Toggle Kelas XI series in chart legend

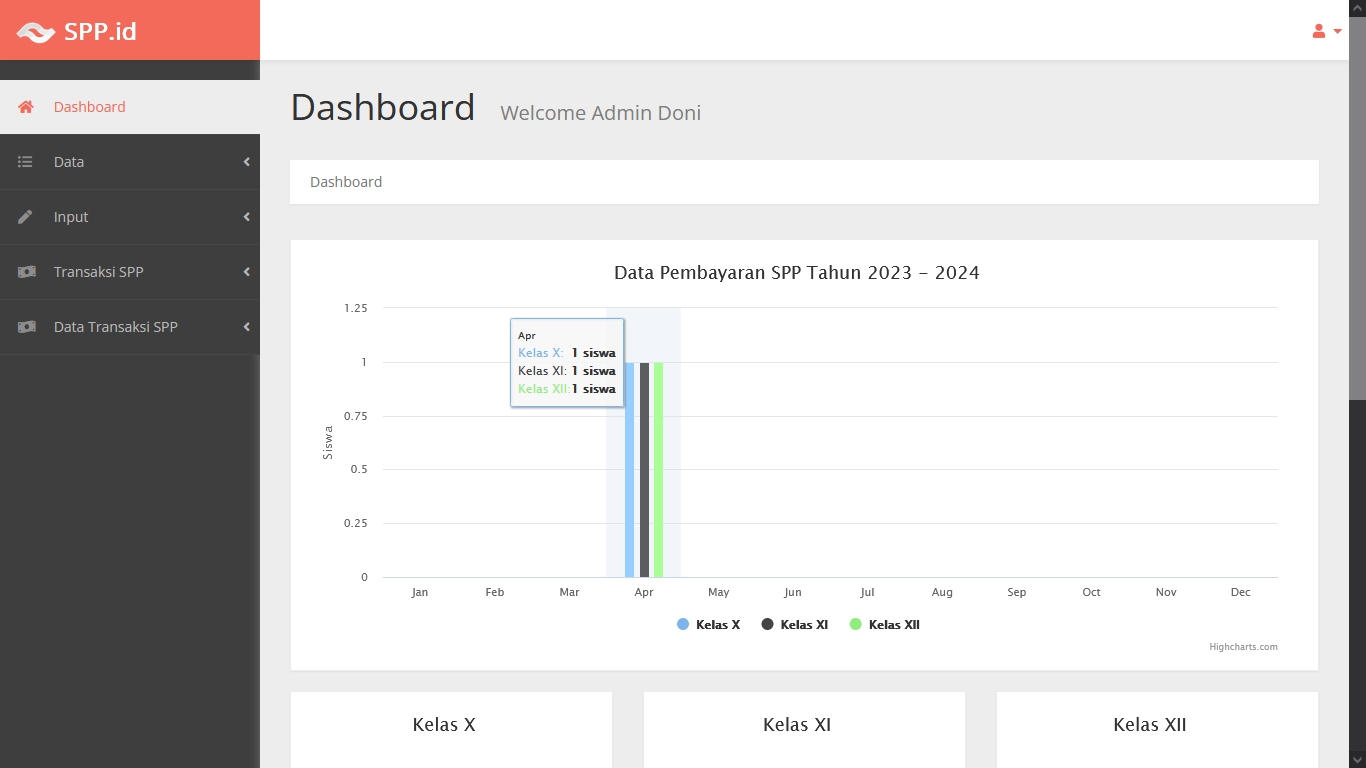[794, 624]
